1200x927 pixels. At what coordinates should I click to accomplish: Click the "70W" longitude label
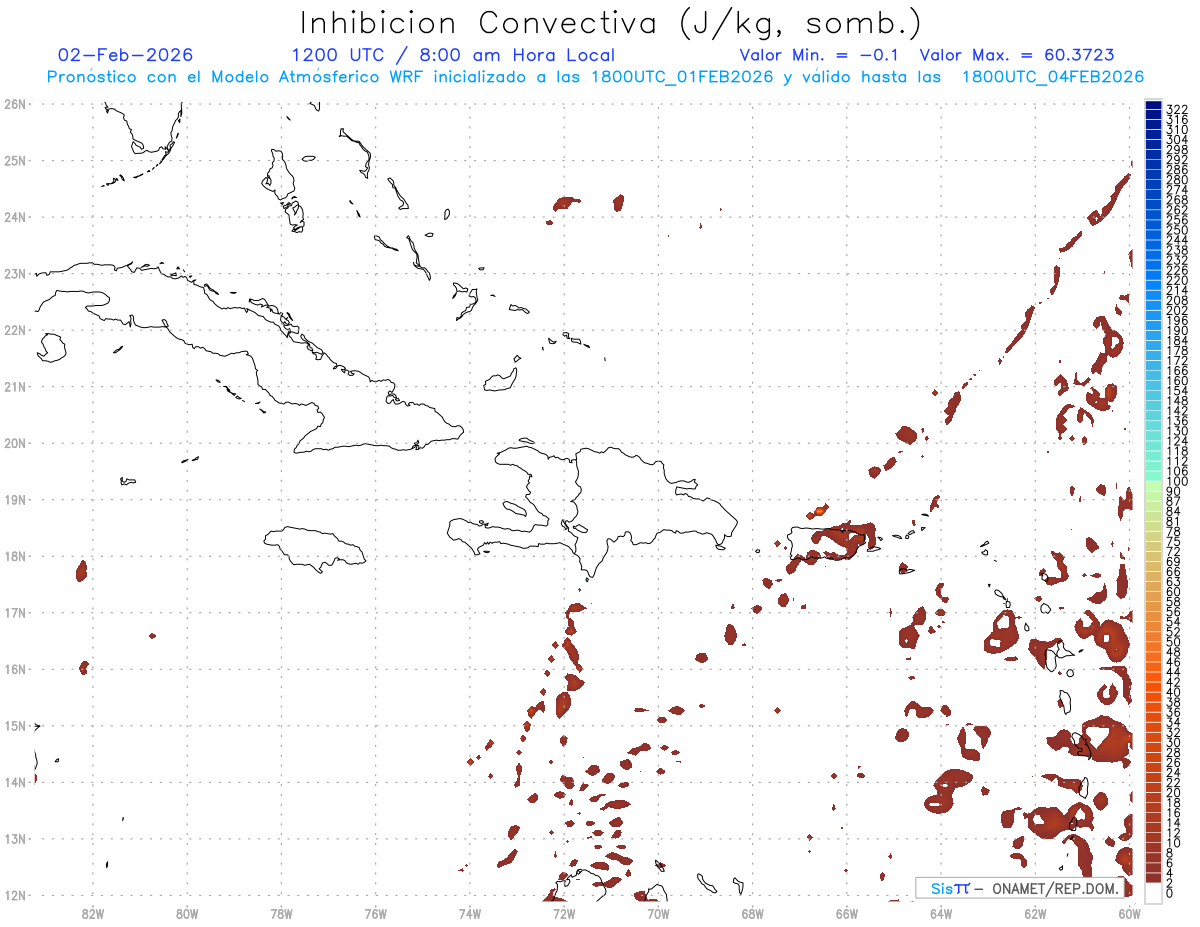tap(658, 913)
